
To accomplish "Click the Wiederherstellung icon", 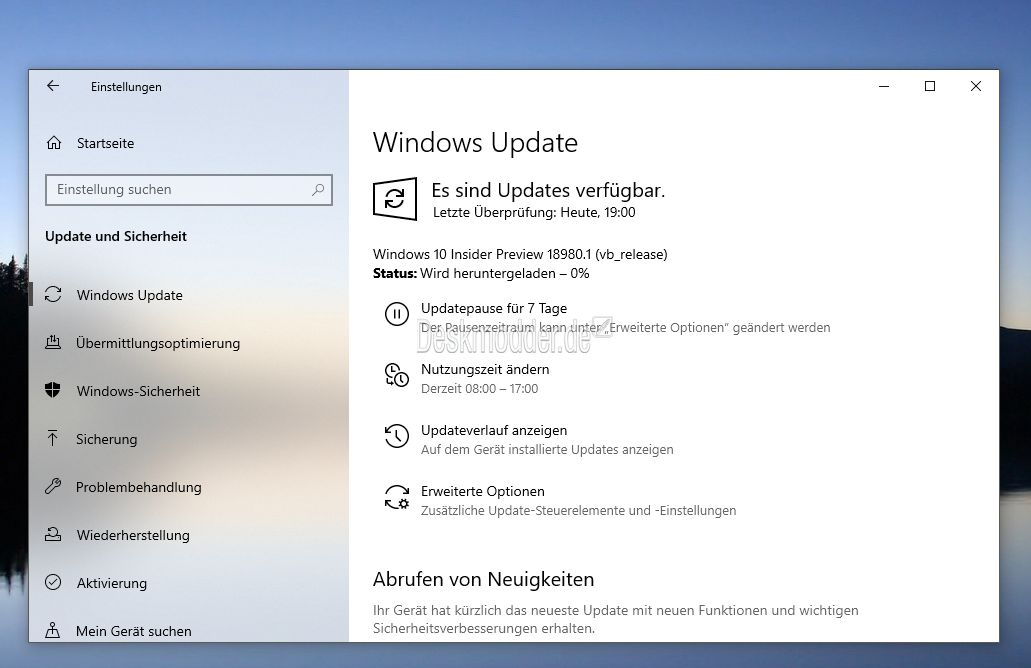I will click(53, 535).
